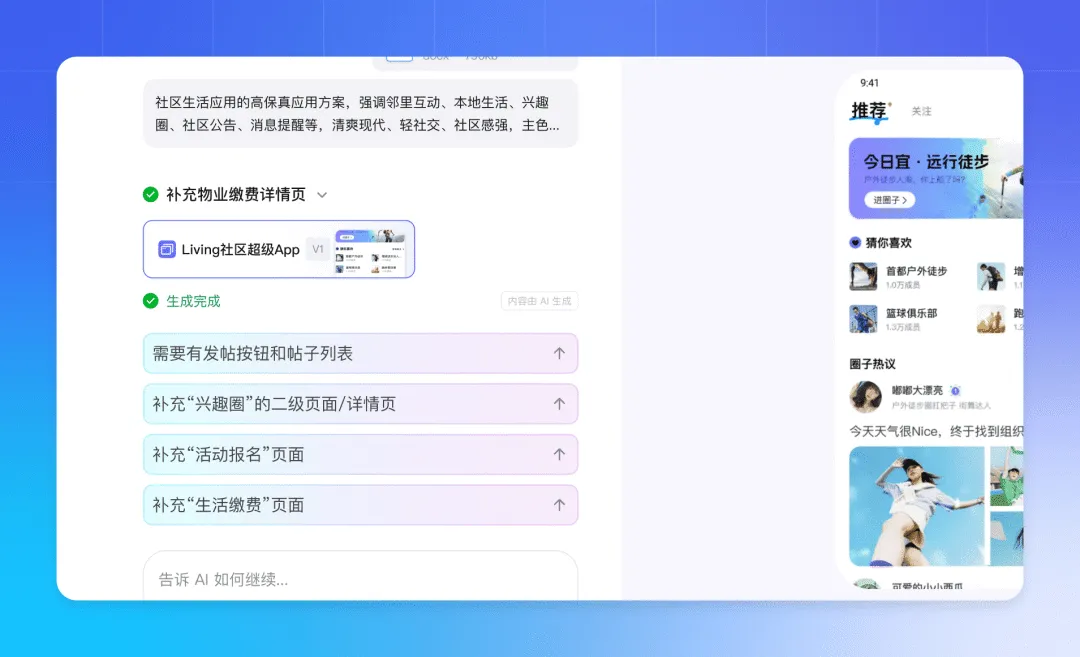The height and width of the screenshot is (657, 1080).
Task: Click the 内容由 AI 生成 label
Action: pyautogui.click(x=539, y=301)
